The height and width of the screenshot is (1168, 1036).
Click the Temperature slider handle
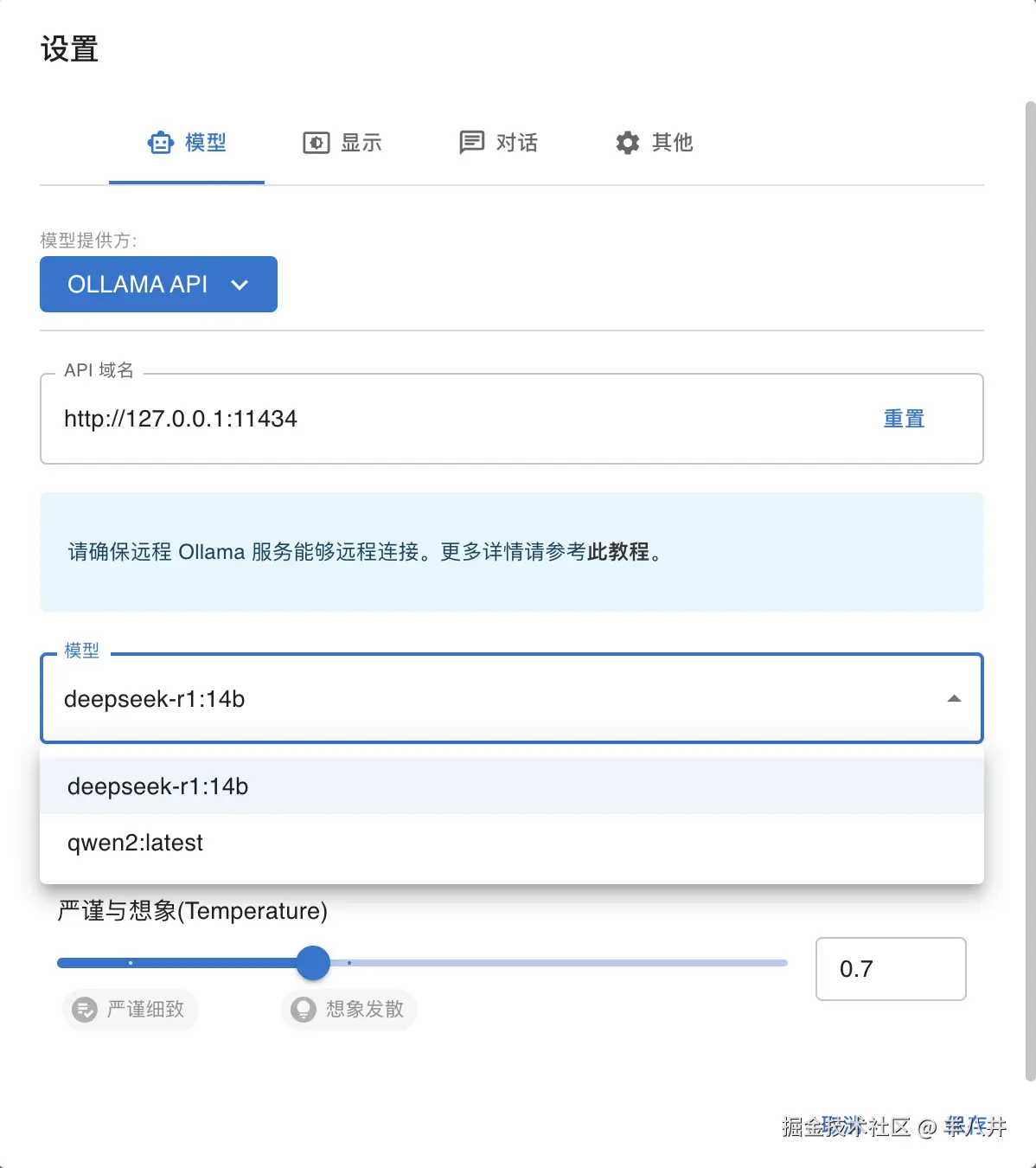click(x=313, y=963)
